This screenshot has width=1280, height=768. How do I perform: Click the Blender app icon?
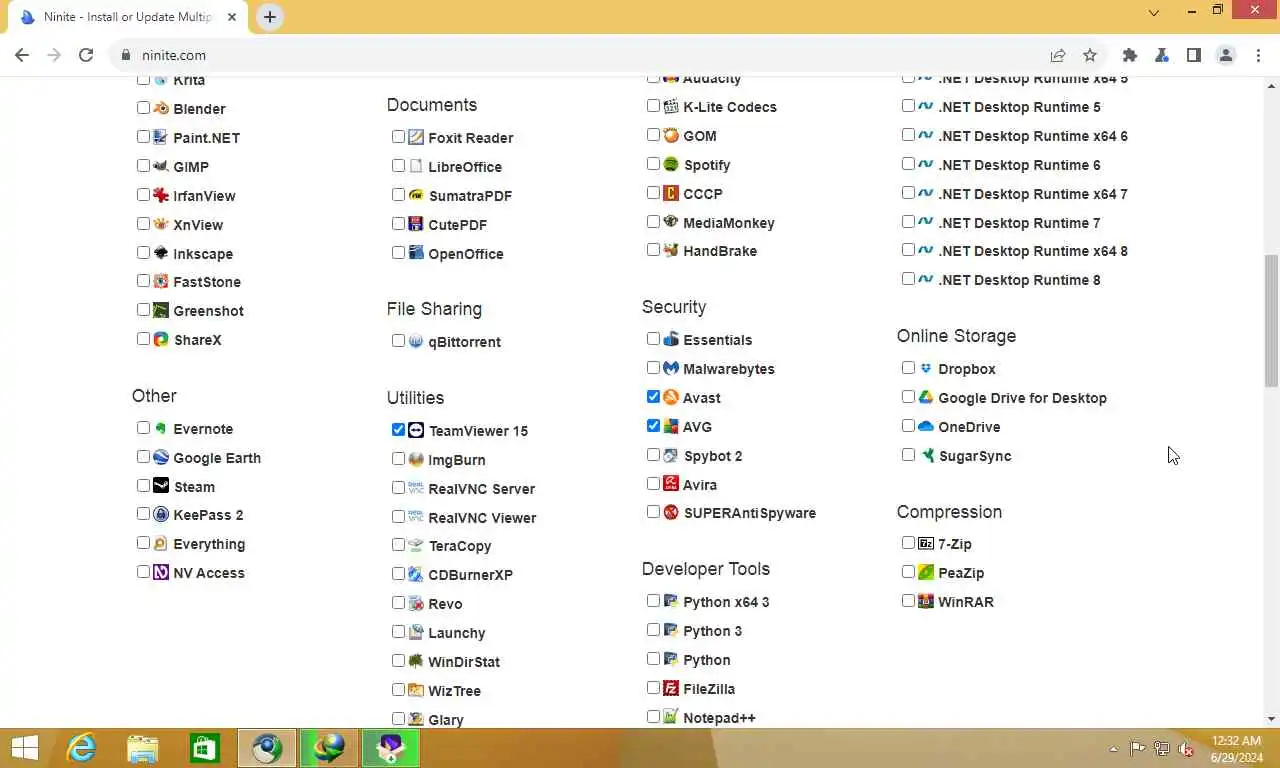[x=160, y=108]
